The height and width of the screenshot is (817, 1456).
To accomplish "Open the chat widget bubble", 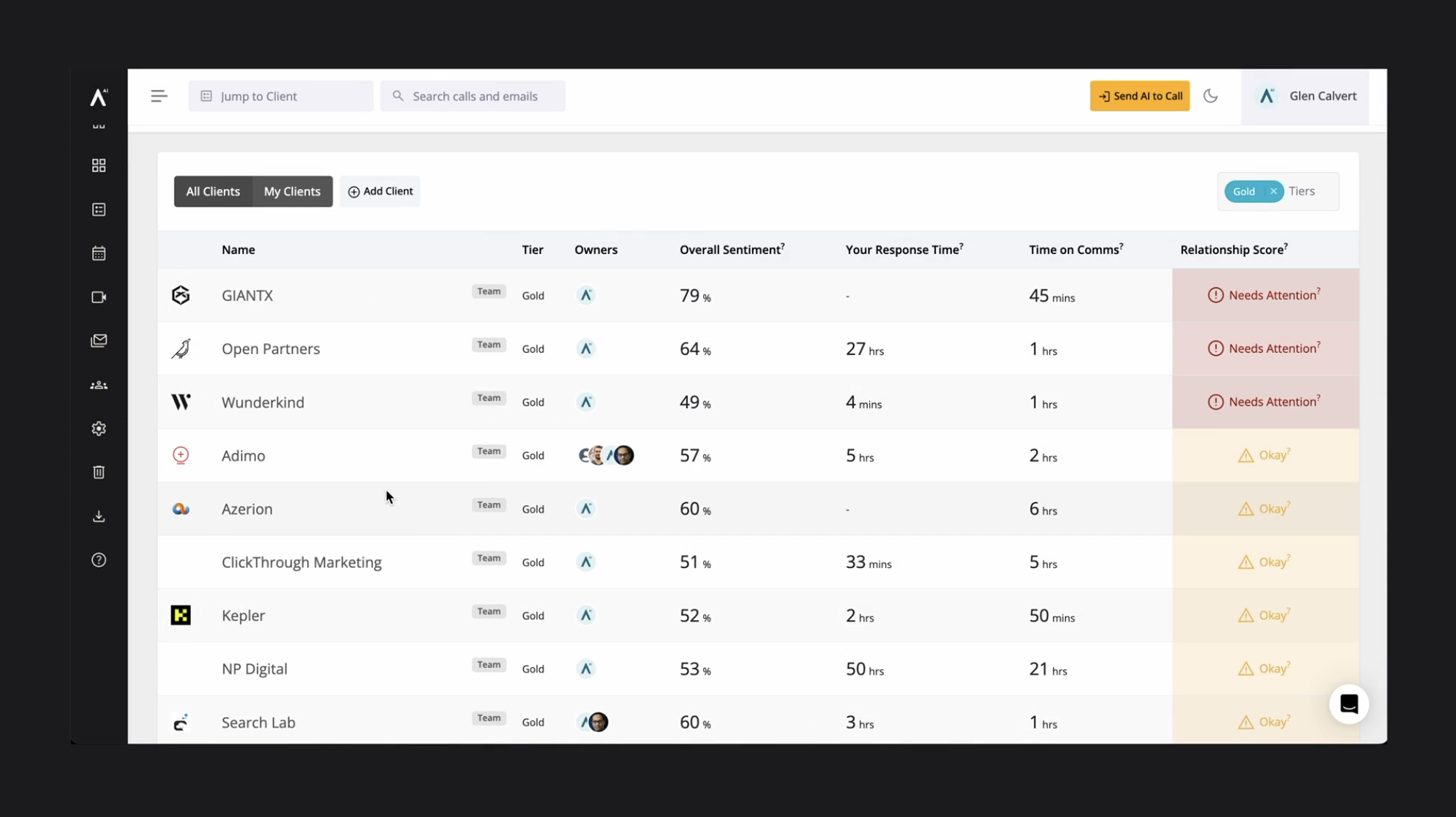I will 1348,704.
